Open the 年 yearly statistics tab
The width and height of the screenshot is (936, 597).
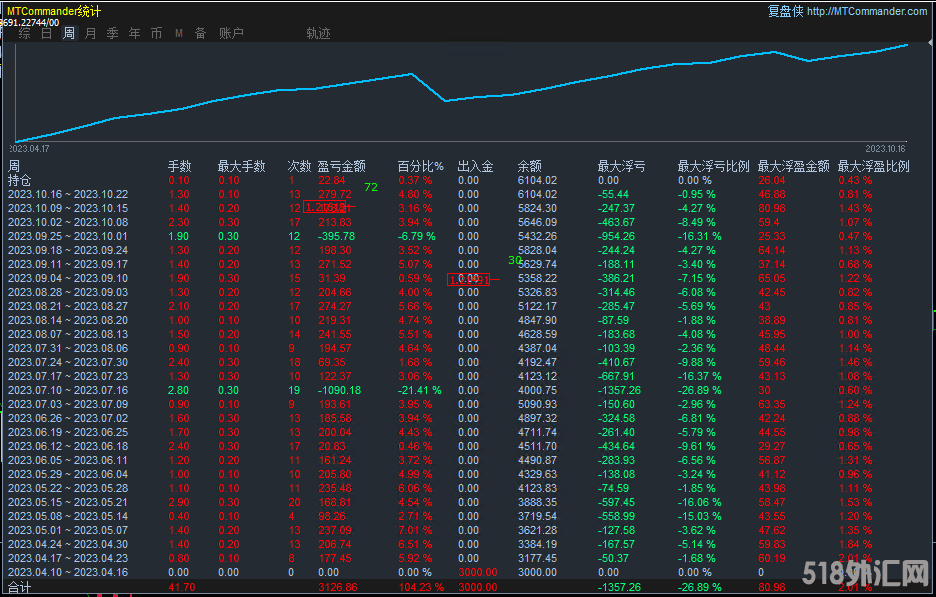[x=134, y=33]
